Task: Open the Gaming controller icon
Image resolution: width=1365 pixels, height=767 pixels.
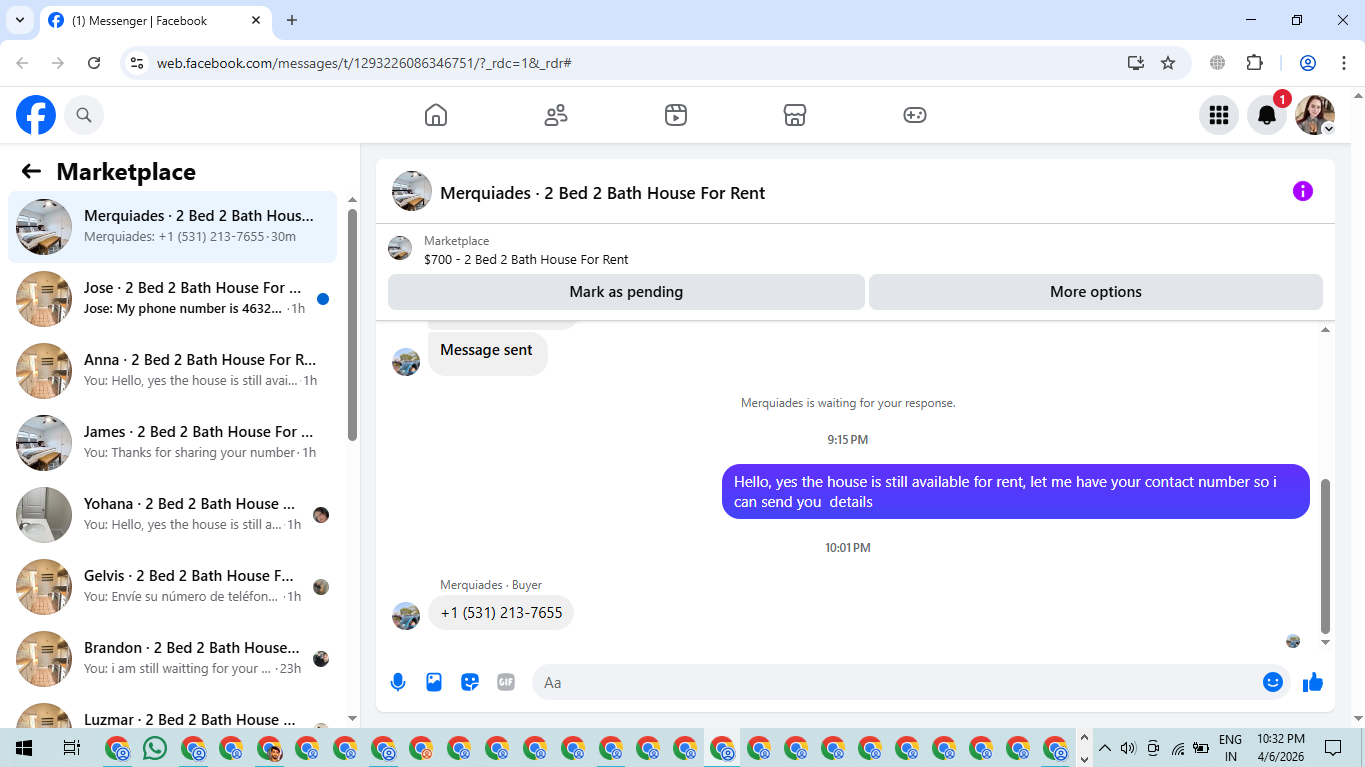Action: pyautogui.click(x=915, y=115)
